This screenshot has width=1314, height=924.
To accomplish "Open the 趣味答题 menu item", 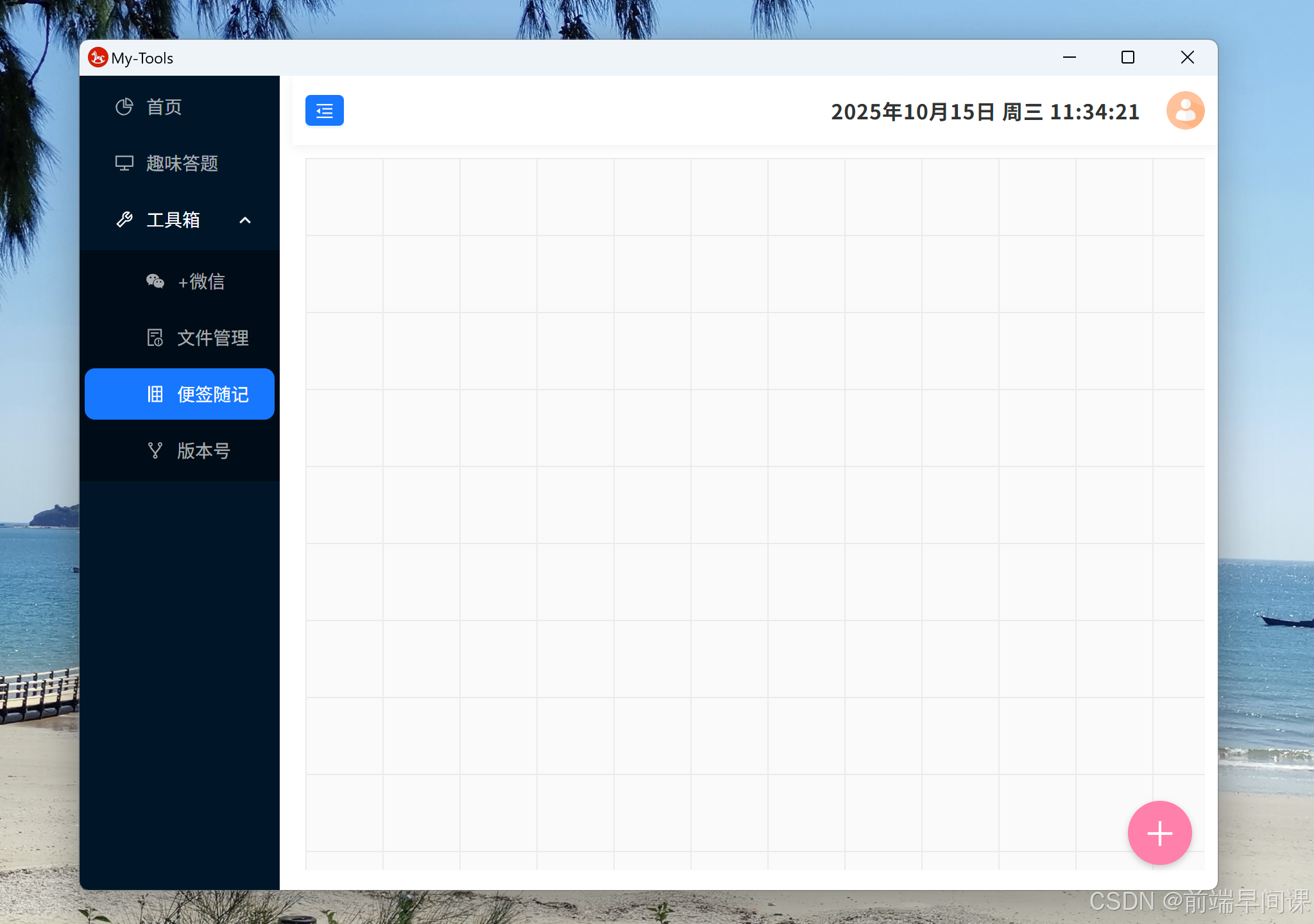I will click(180, 163).
